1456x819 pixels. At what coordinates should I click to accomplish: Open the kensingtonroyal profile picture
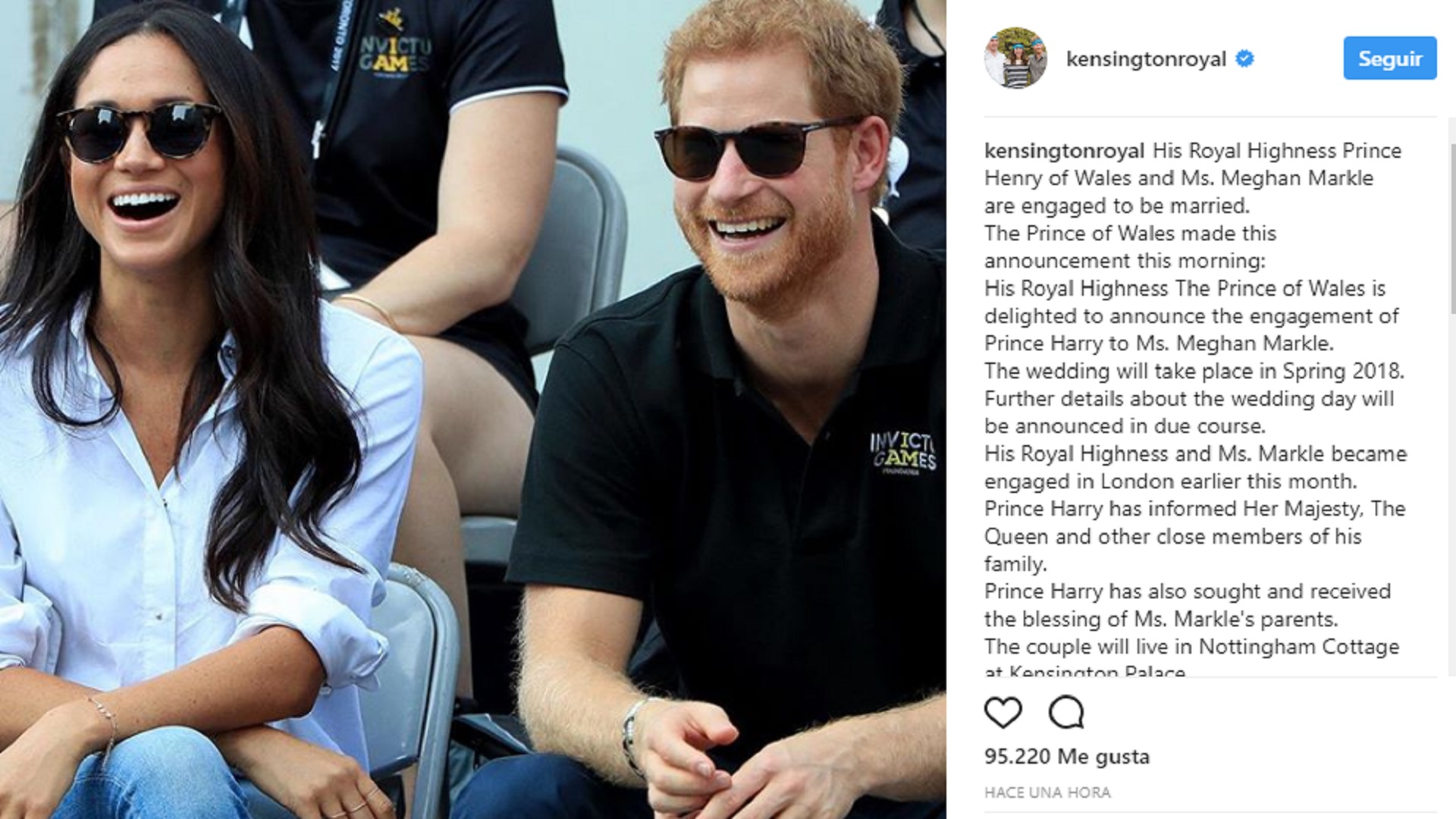pyautogui.click(x=1015, y=58)
